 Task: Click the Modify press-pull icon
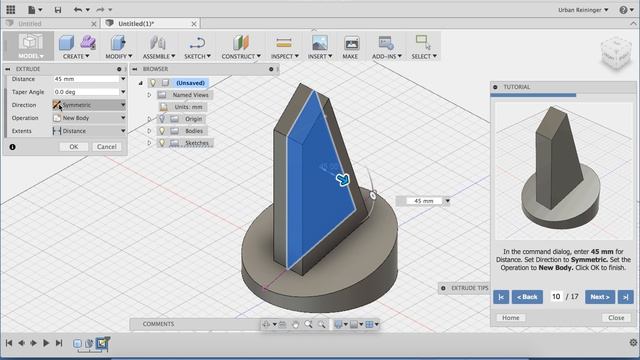[x=118, y=42]
